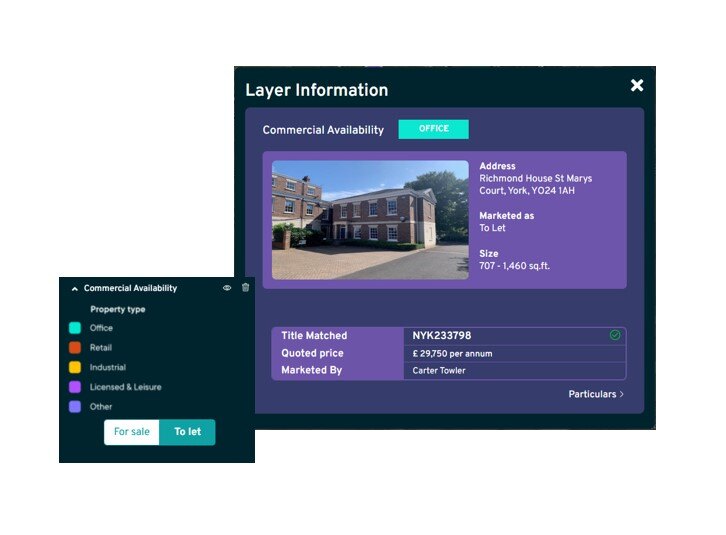726x535 pixels.
Task: Click the Office color swatch
Action: 75,328
